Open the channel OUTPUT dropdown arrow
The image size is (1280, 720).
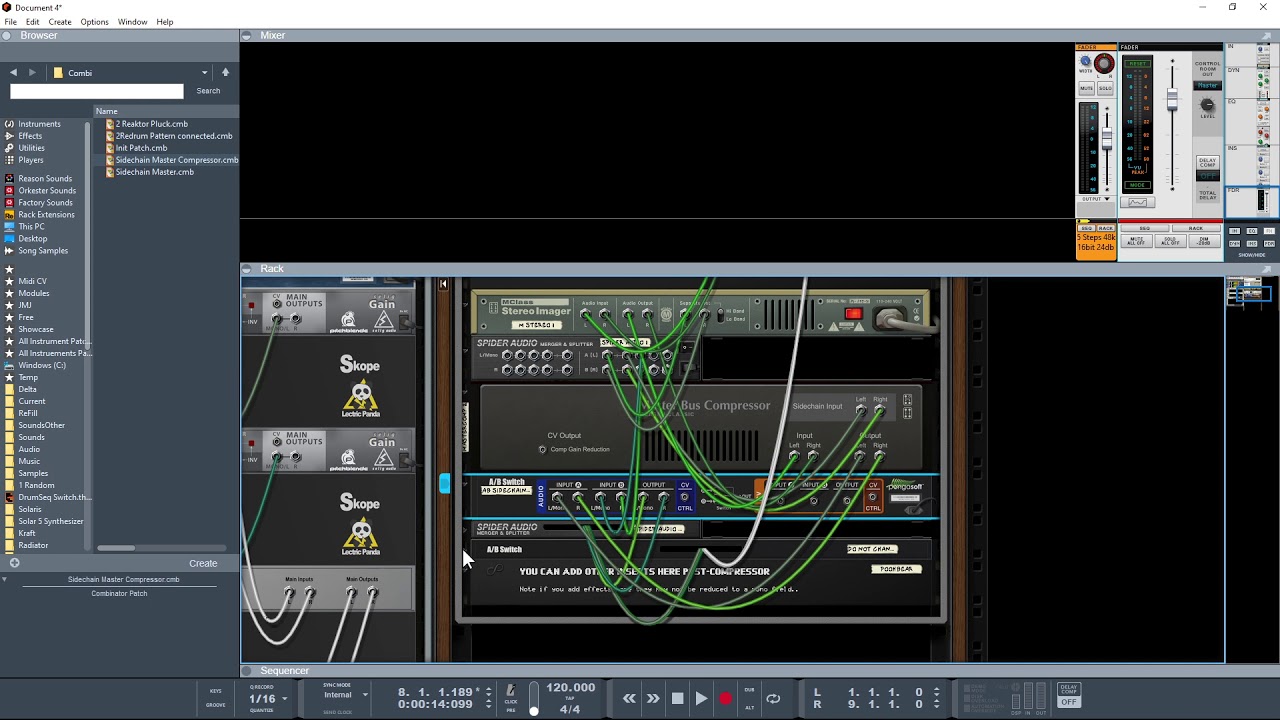1107,199
